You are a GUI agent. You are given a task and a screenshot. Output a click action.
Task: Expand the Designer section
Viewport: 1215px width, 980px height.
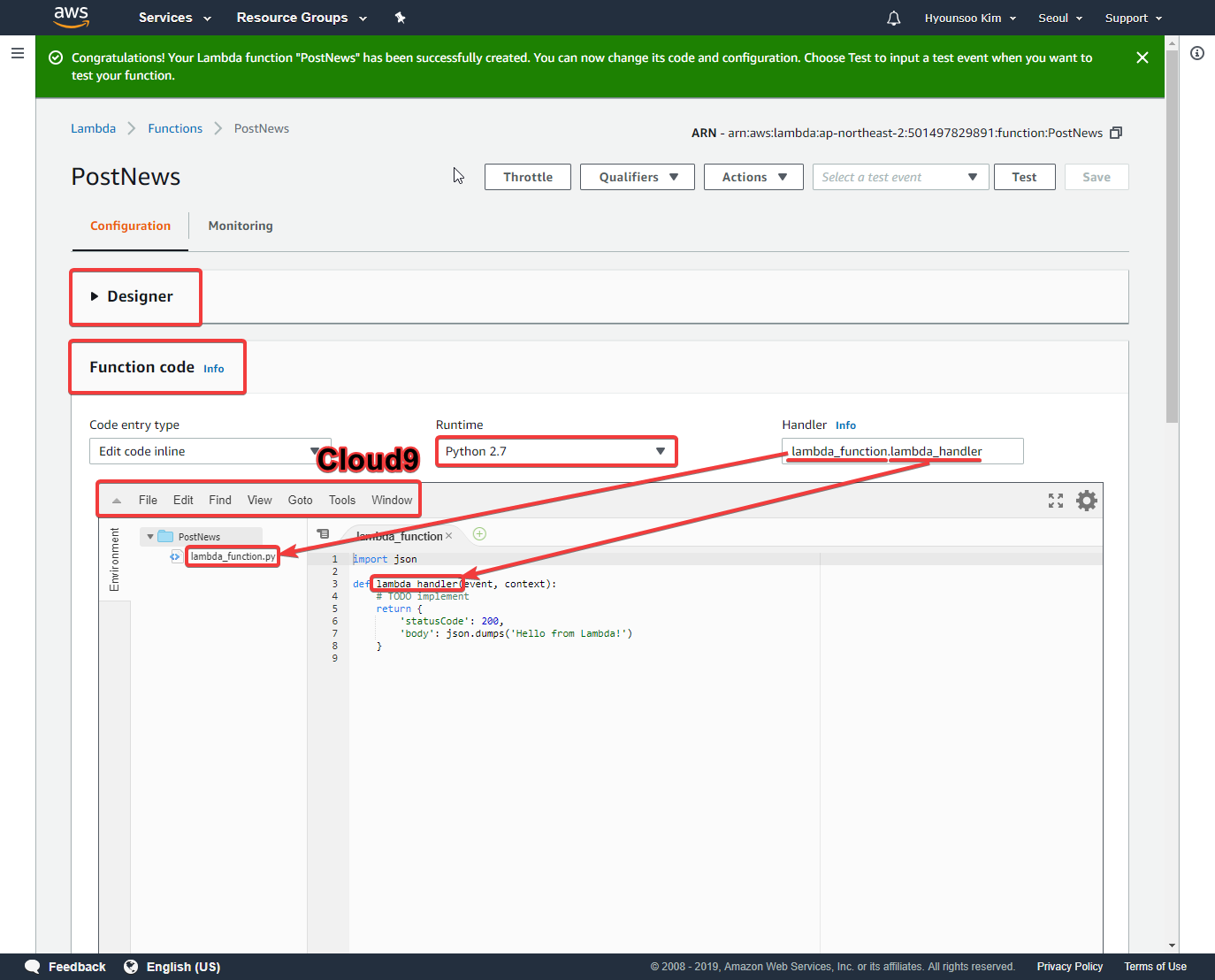click(x=132, y=296)
